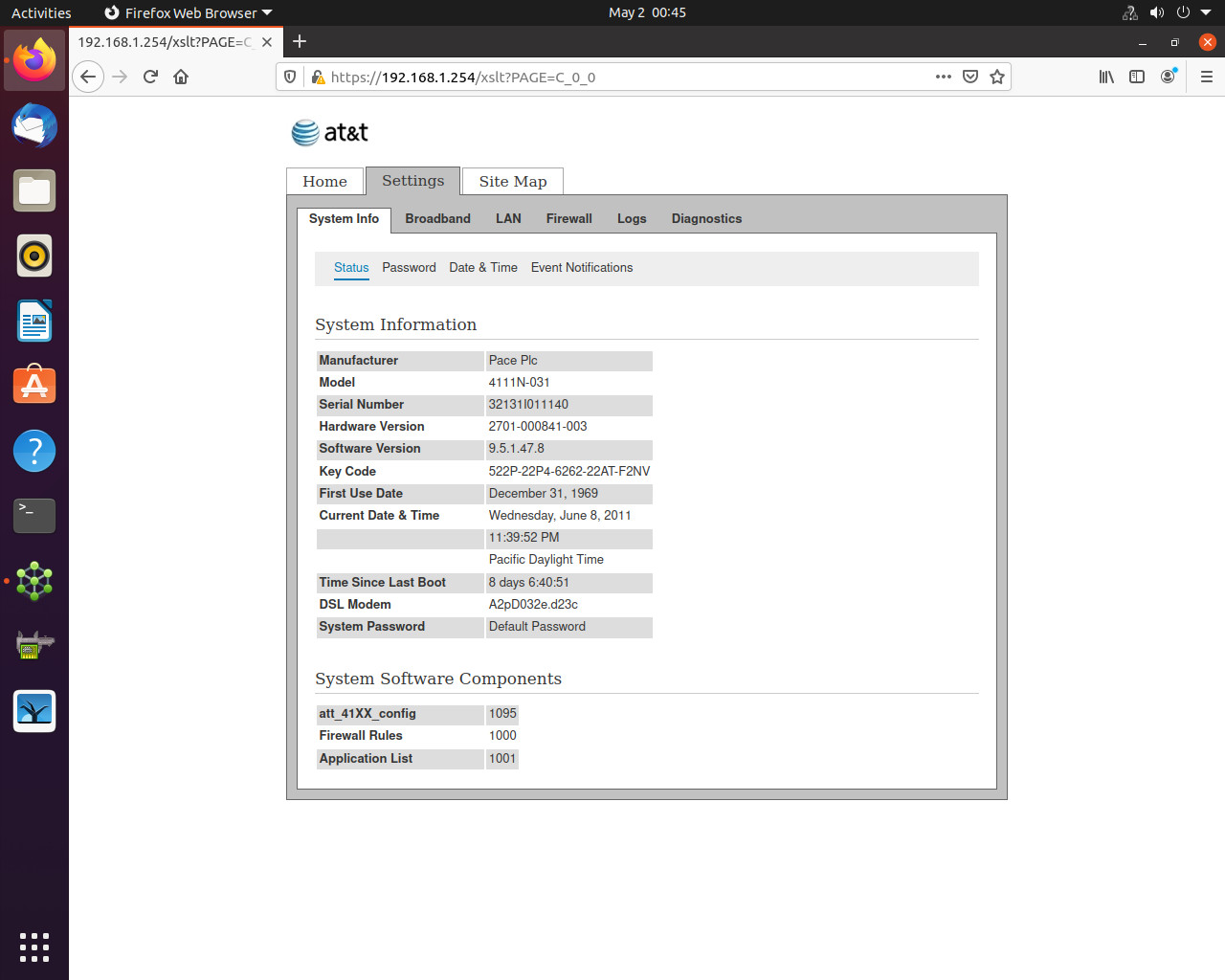The width and height of the screenshot is (1225, 980).
Task: Switch to the Broadband tab
Action: [437, 218]
